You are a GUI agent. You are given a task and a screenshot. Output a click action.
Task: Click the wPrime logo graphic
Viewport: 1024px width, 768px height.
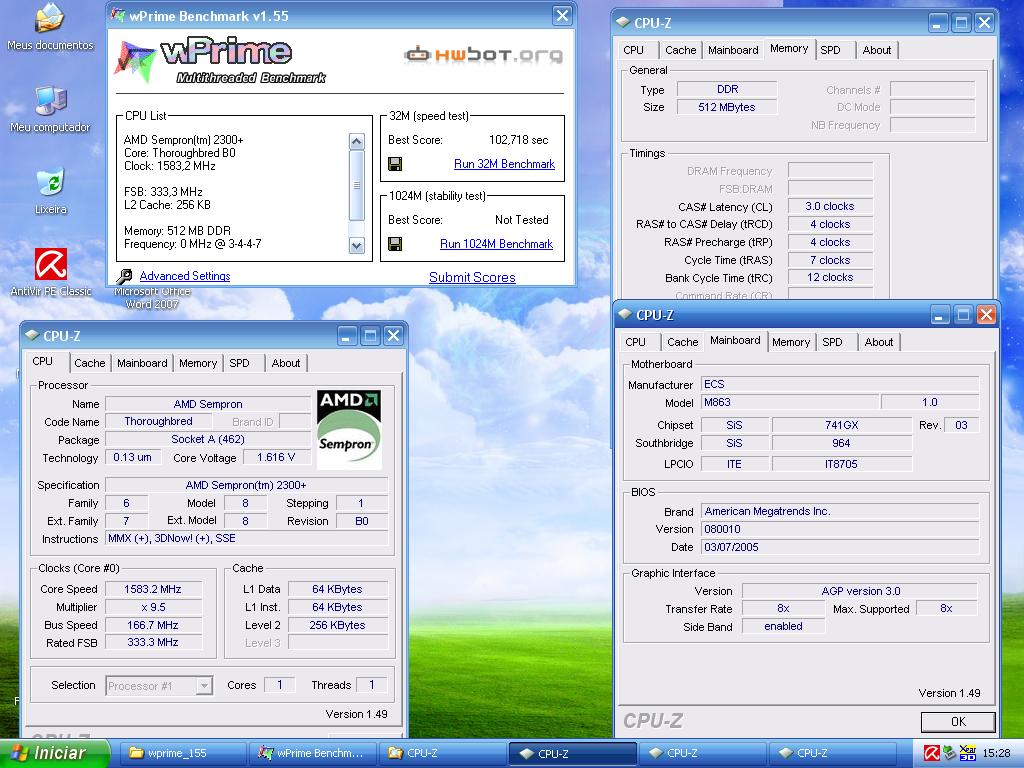pyautogui.click(x=220, y=61)
